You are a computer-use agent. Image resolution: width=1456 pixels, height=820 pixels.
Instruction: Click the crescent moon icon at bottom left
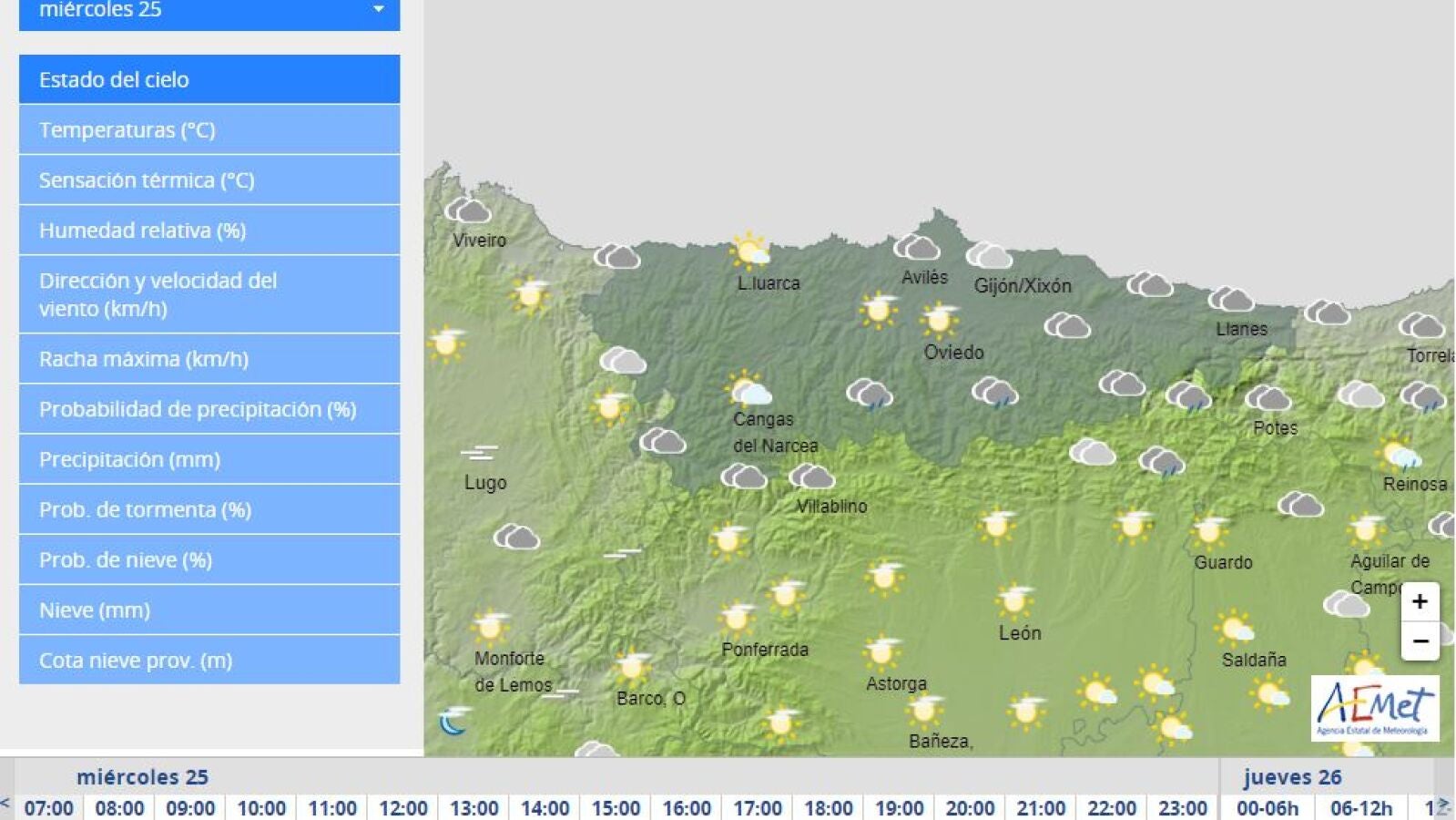tap(453, 721)
